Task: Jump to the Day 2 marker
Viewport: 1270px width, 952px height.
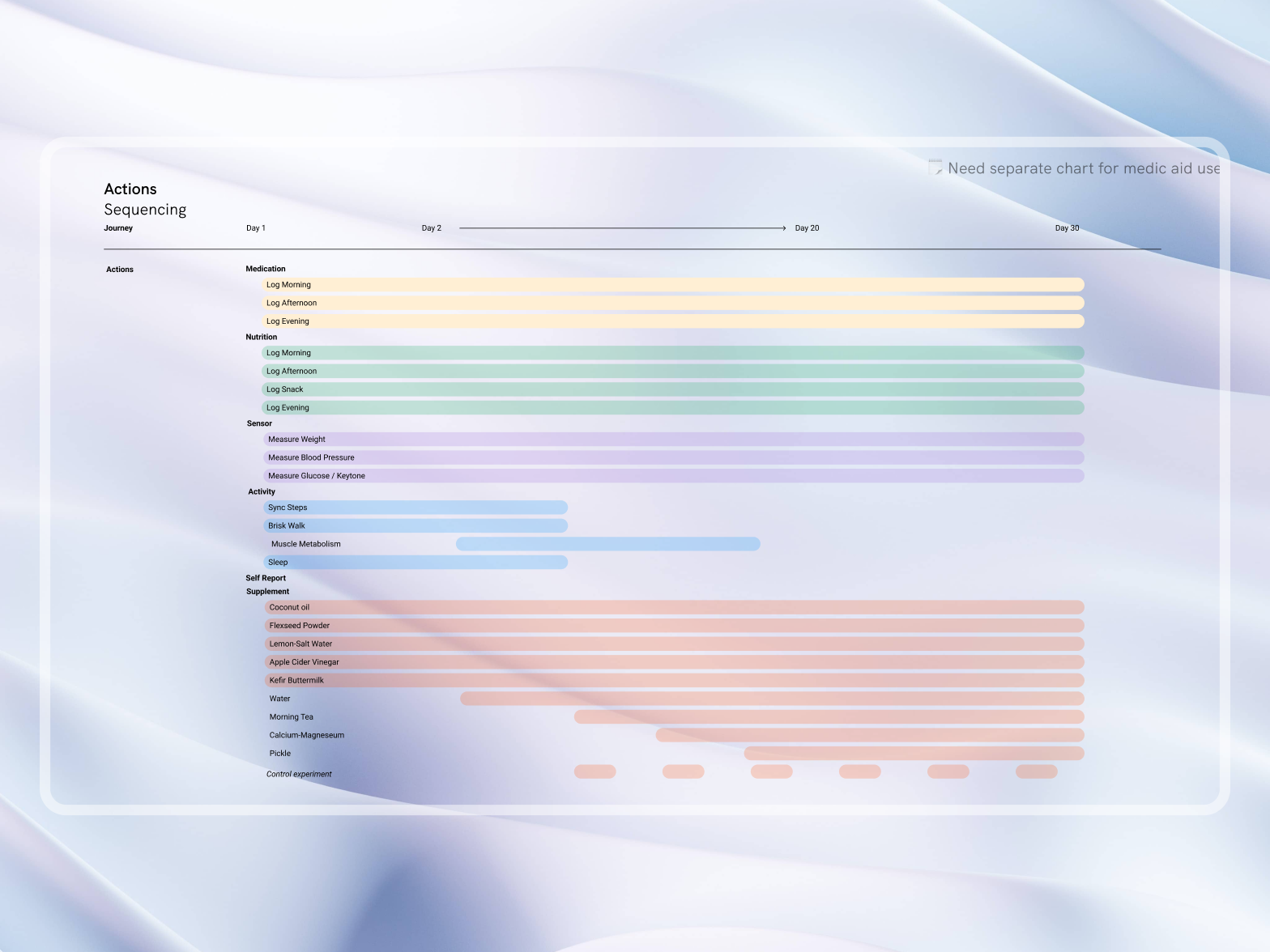Action: click(x=432, y=228)
